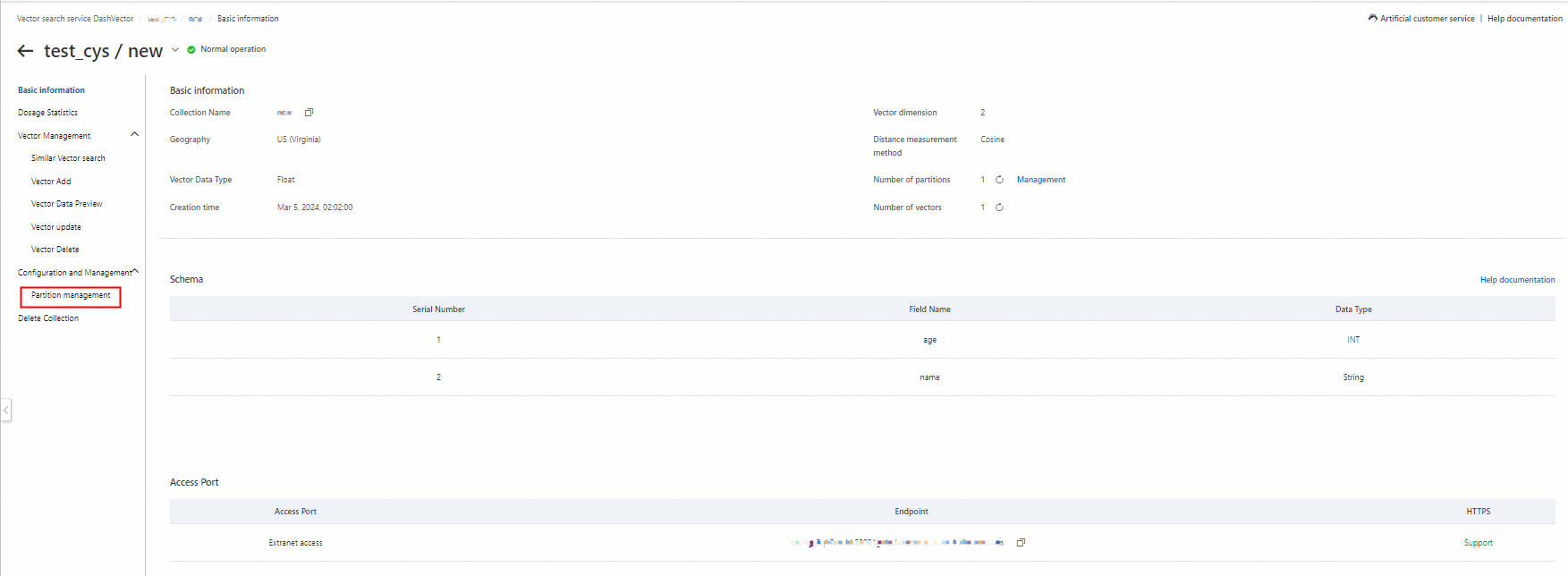1568x576 pixels.
Task: Open Vector Delete
Action: point(55,250)
